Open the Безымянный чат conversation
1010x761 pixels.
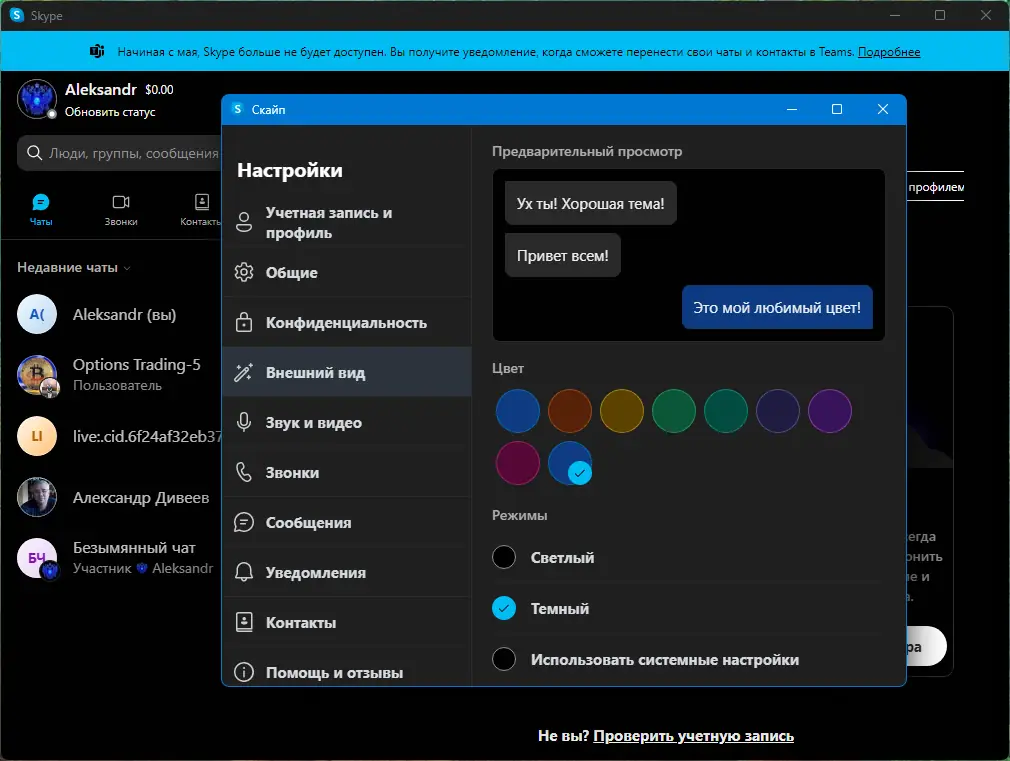111,558
